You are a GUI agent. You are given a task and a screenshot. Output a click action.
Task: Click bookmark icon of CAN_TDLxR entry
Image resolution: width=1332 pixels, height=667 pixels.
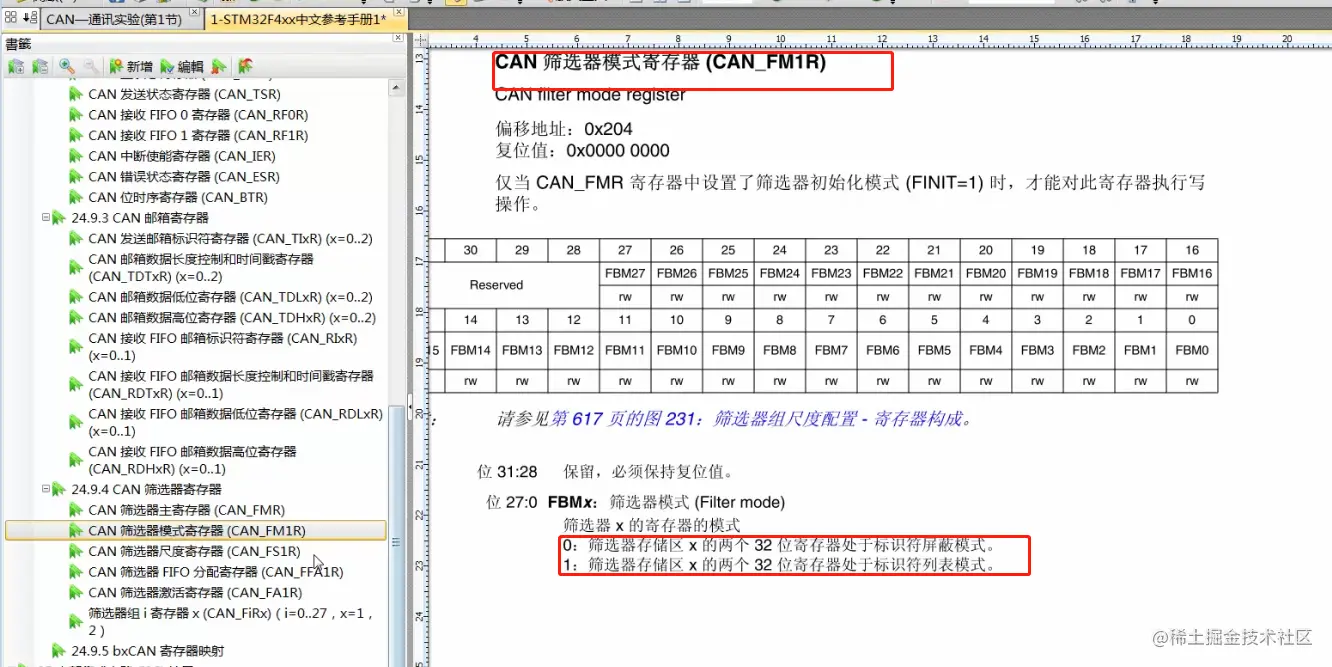coord(76,297)
